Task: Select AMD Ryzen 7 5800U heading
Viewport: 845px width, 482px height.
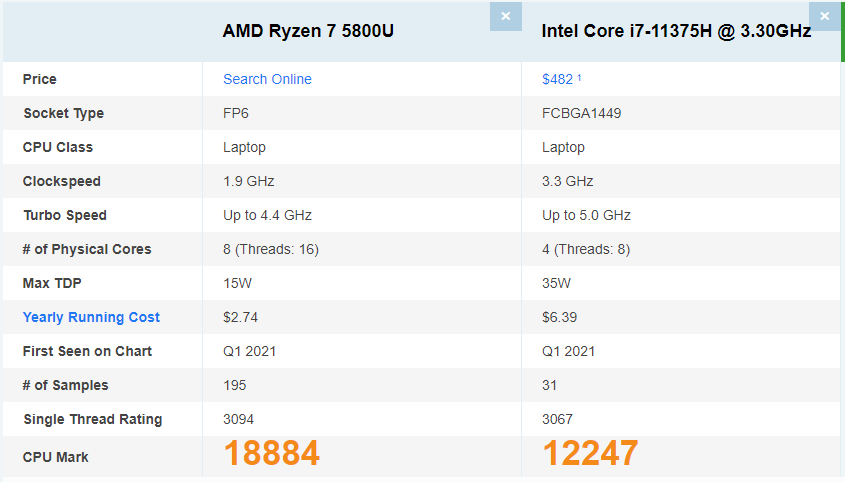Action: [x=308, y=31]
